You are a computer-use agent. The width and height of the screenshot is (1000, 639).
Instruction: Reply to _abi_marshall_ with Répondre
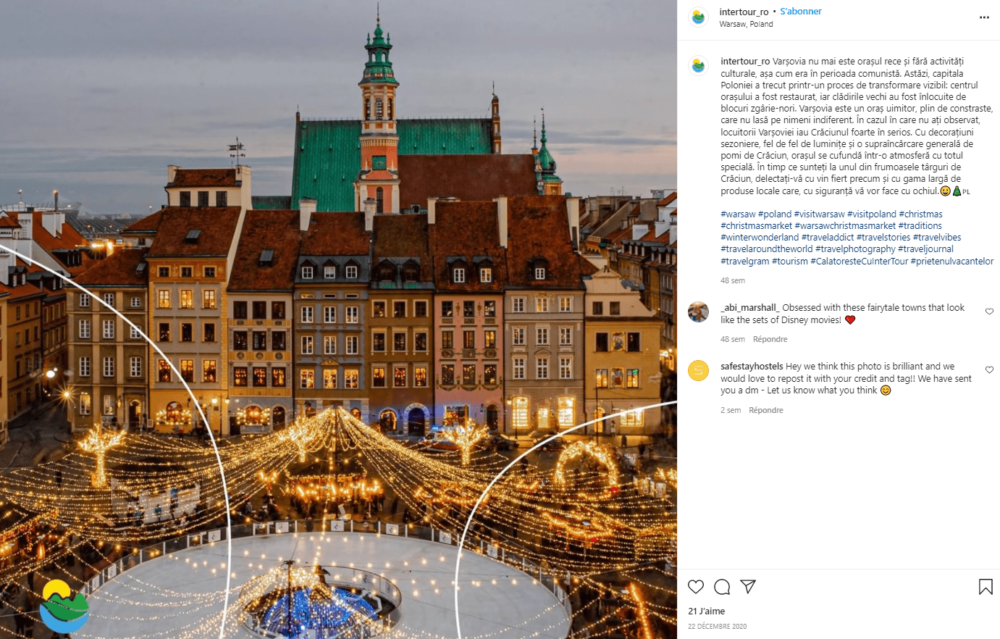pos(770,339)
